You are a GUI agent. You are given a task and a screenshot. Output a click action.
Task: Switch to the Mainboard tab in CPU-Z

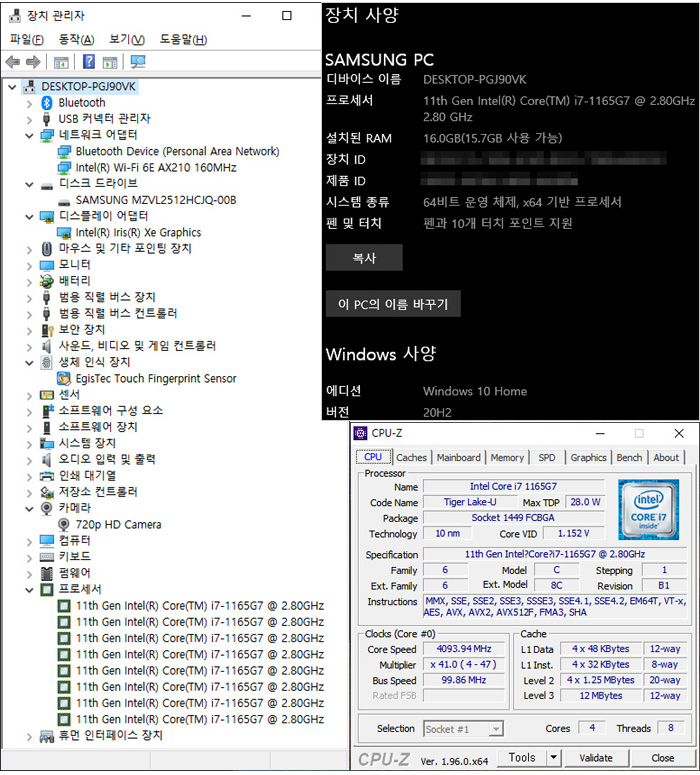pyautogui.click(x=459, y=458)
